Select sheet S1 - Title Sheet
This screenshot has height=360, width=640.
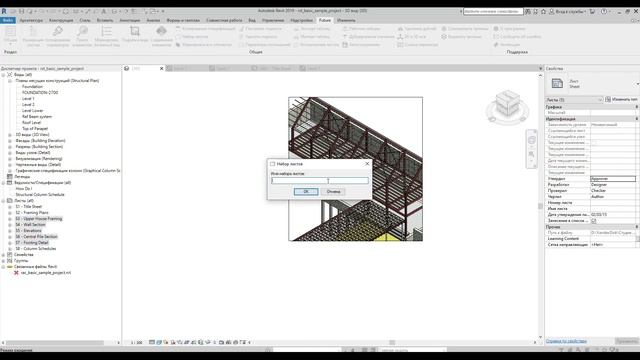tap(29, 207)
